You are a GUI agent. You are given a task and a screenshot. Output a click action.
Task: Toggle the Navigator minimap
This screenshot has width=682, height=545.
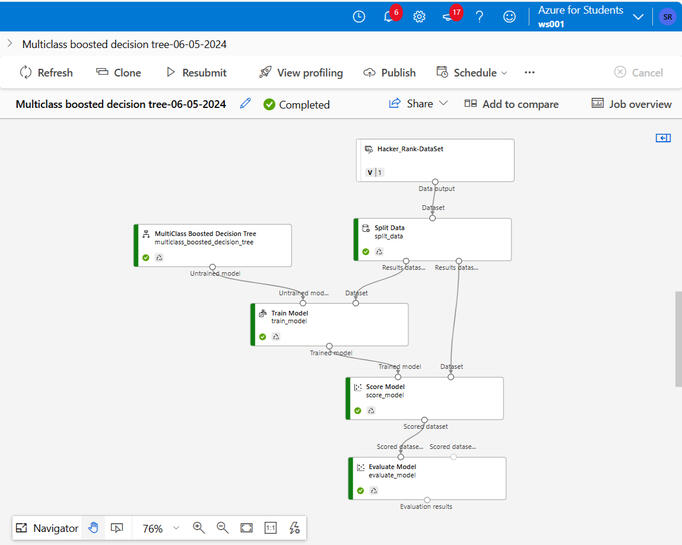(46, 528)
